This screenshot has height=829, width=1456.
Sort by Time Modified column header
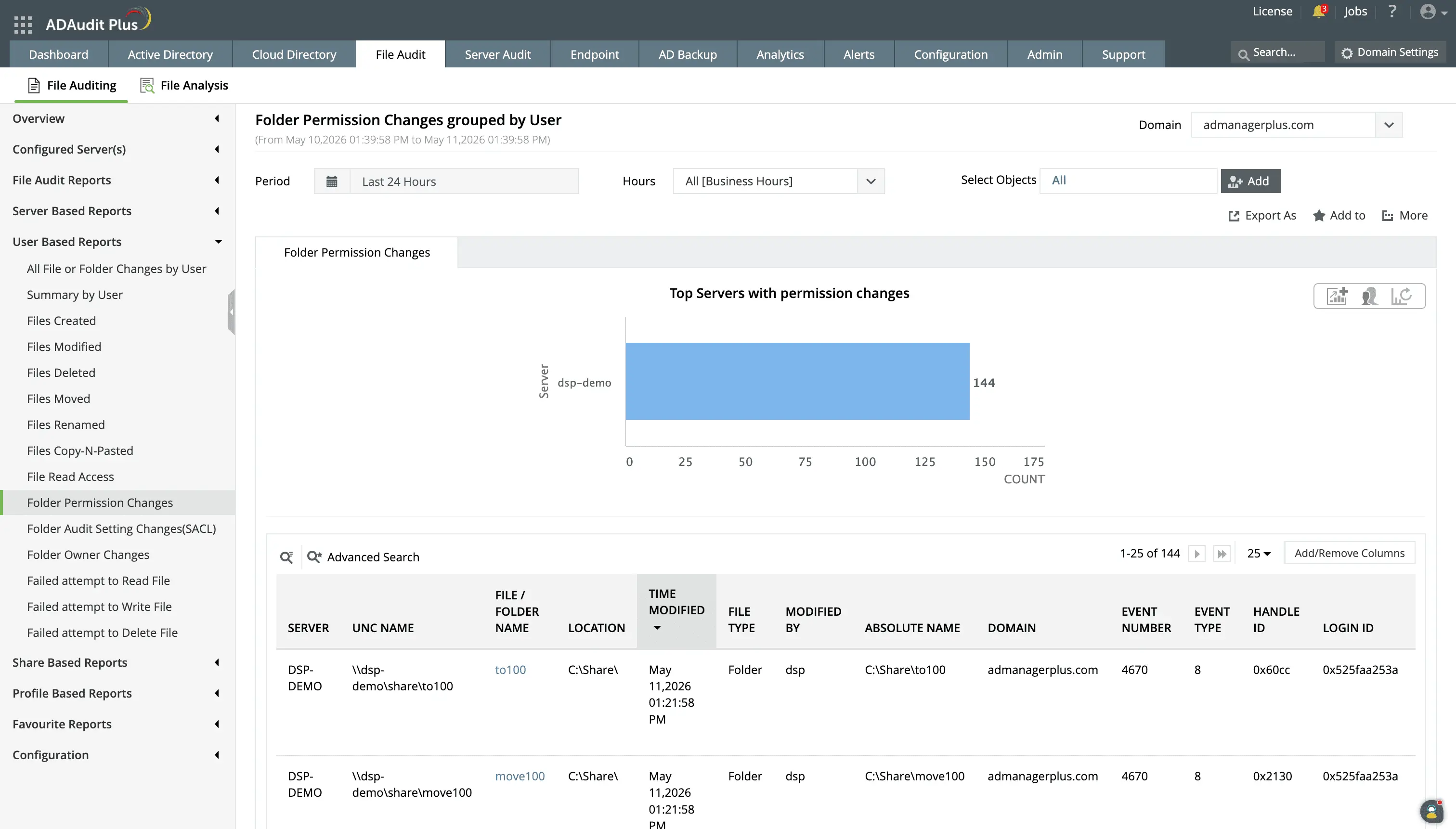(676, 610)
